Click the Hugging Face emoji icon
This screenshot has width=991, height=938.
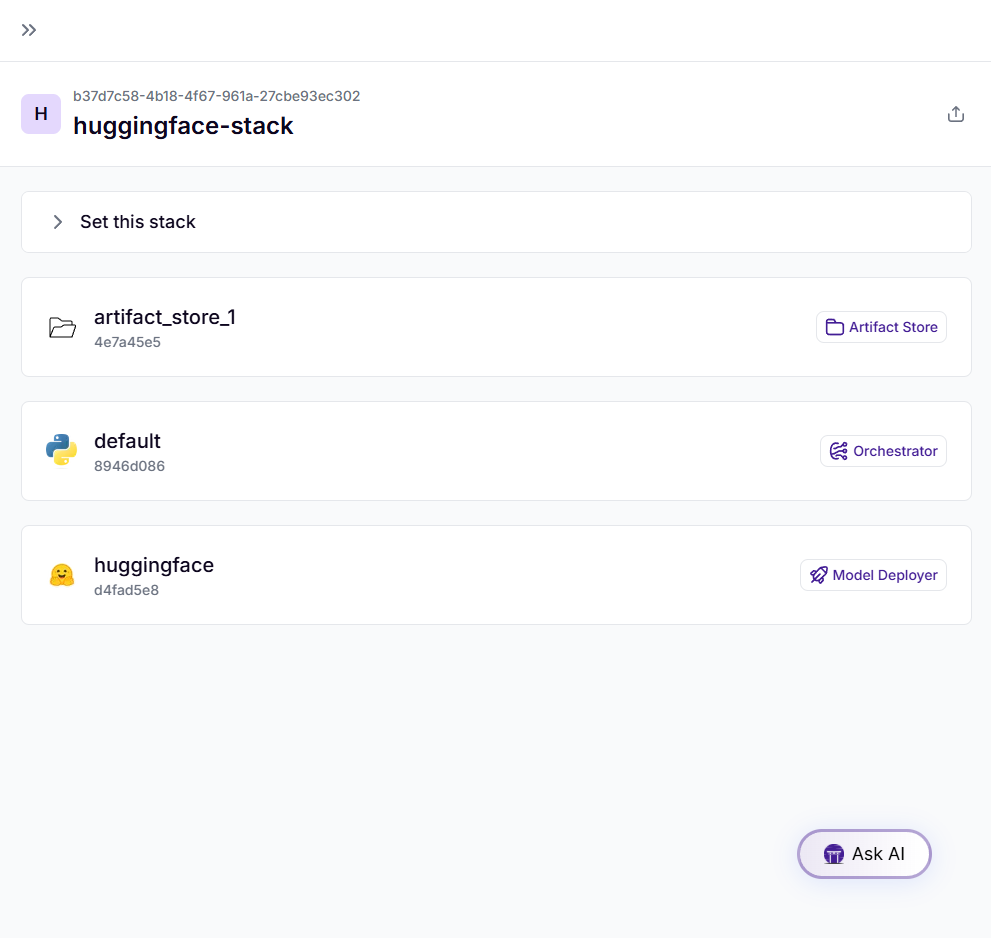(x=62, y=575)
